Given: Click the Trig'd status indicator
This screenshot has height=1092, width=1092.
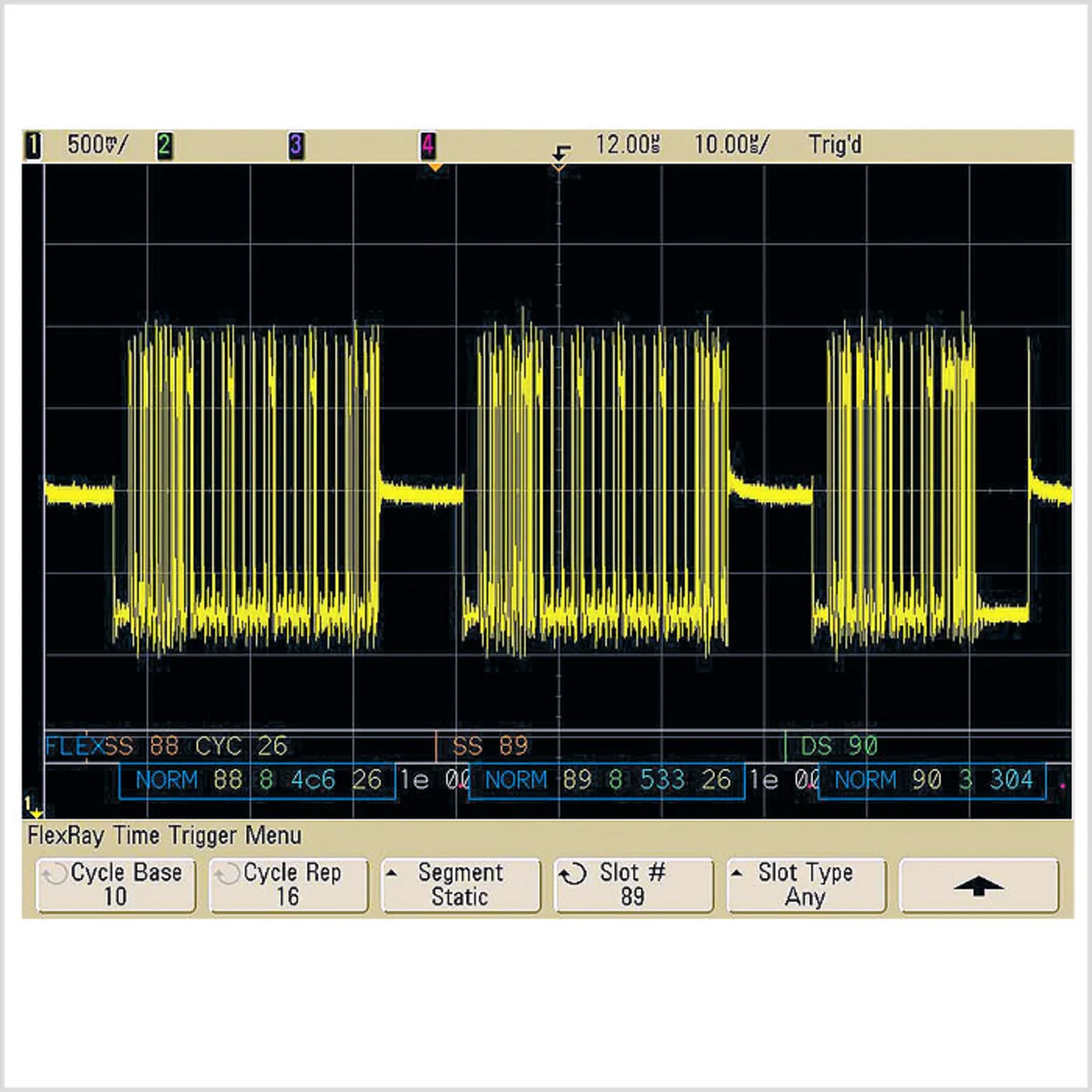Looking at the screenshot, I should 834,145.
